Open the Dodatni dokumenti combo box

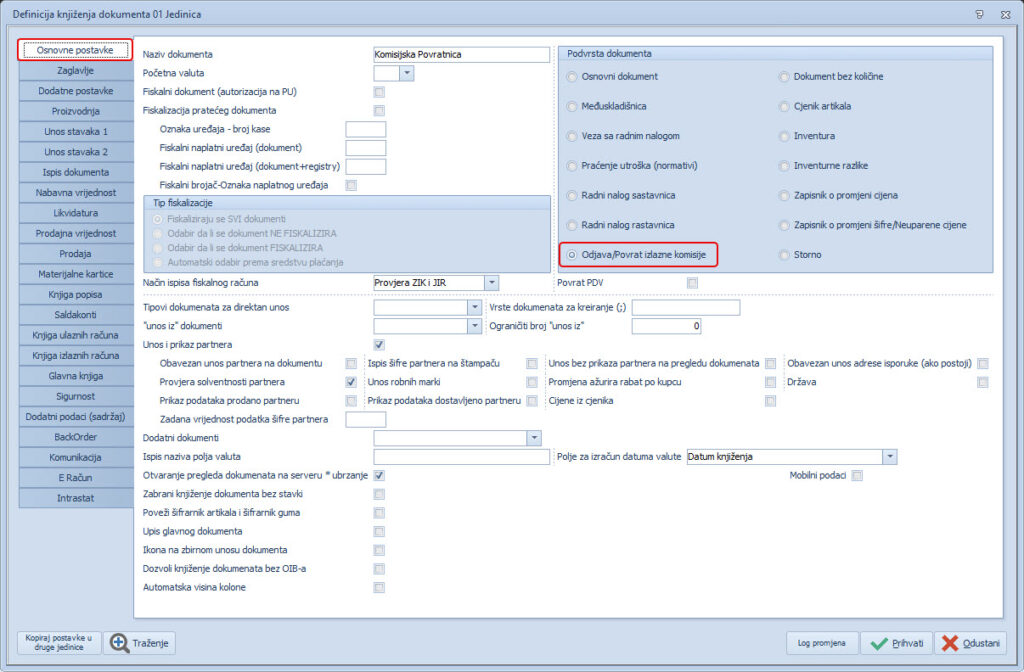(x=533, y=438)
